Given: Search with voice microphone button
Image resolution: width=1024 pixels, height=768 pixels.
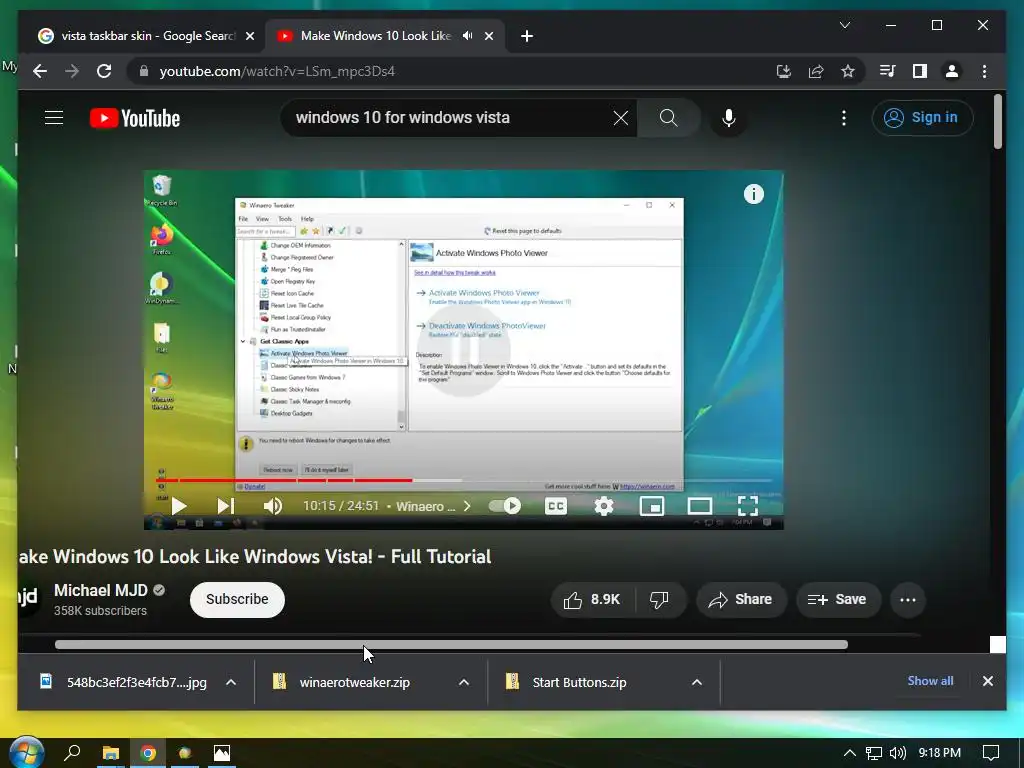Looking at the screenshot, I should click(x=729, y=118).
